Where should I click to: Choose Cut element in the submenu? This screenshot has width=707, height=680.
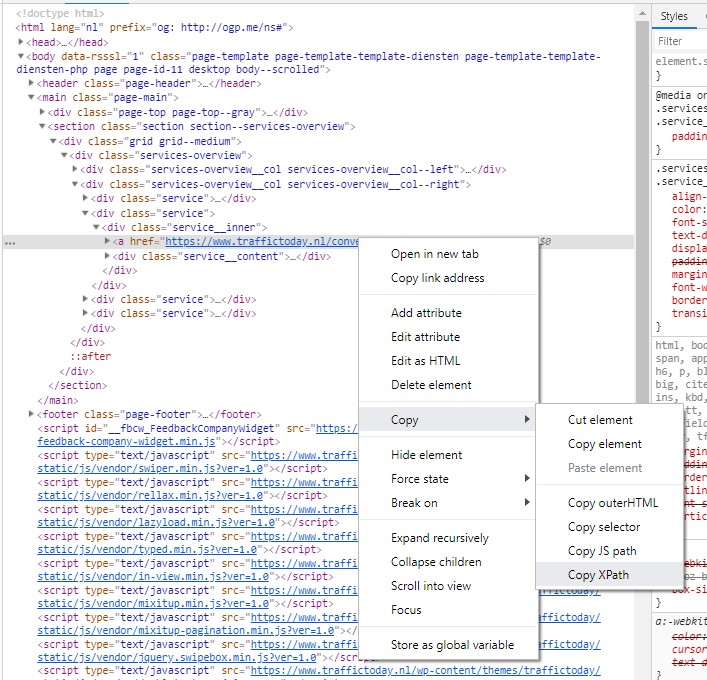600,420
